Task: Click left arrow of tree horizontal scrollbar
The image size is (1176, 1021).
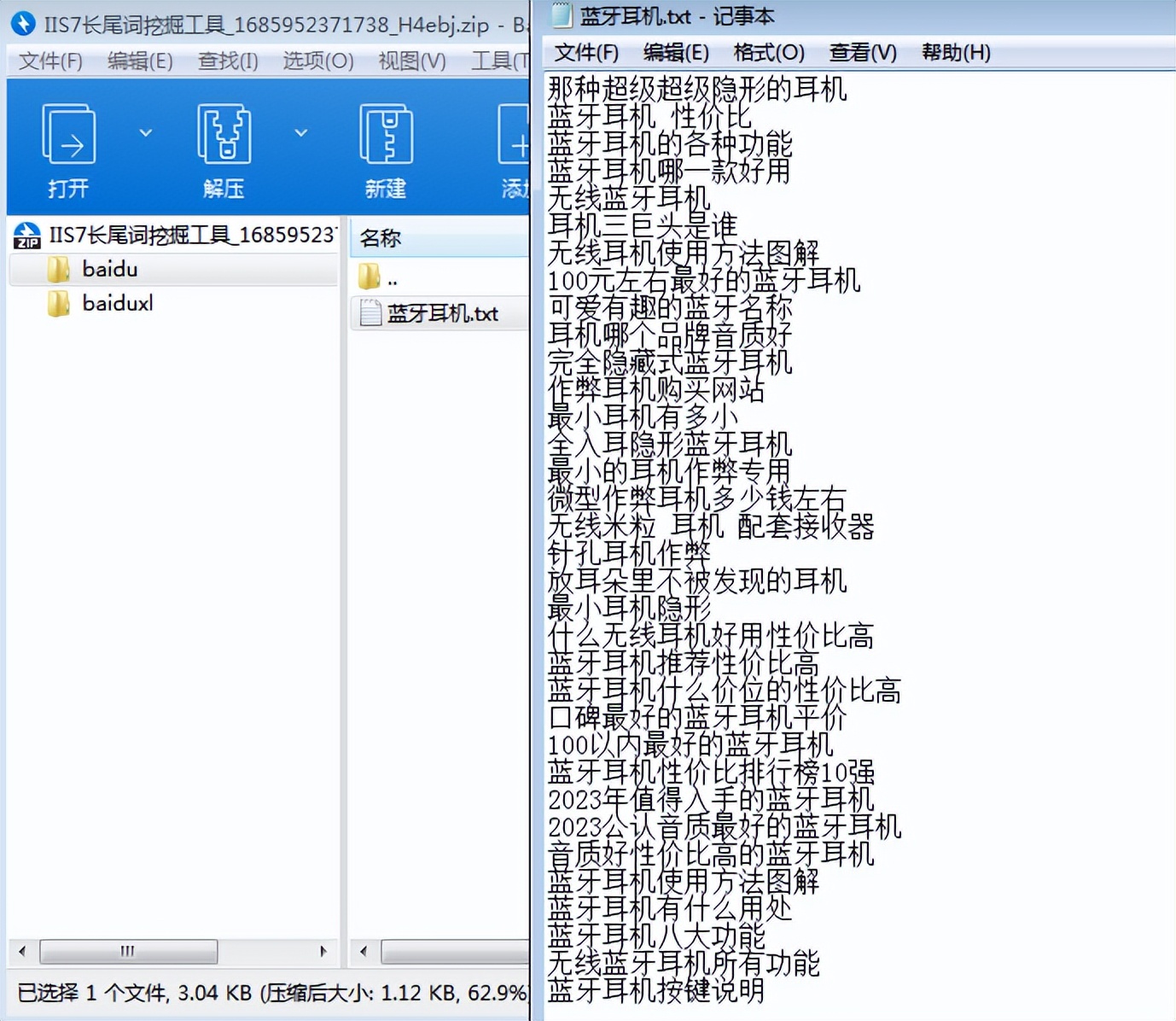Action: click(x=22, y=951)
